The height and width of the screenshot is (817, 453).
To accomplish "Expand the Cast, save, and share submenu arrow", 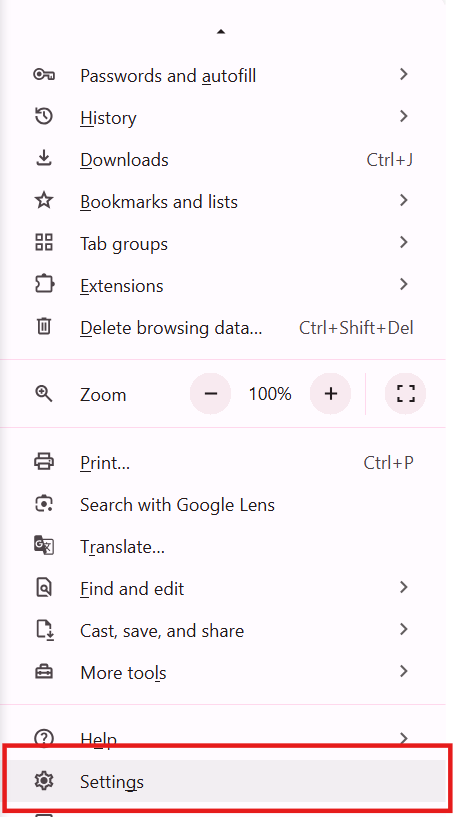I will pyautogui.click(x=403, y=629).
